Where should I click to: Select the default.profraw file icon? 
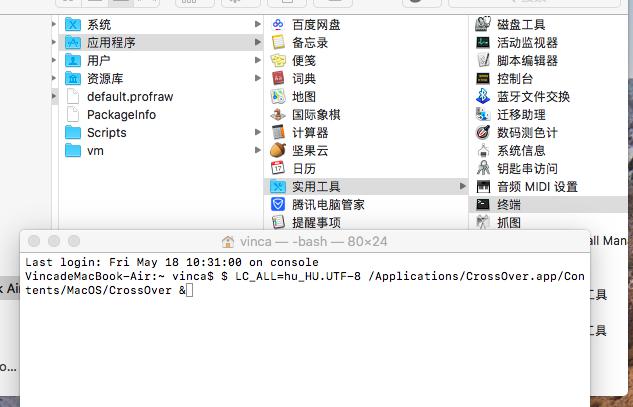tap(73, 97)
